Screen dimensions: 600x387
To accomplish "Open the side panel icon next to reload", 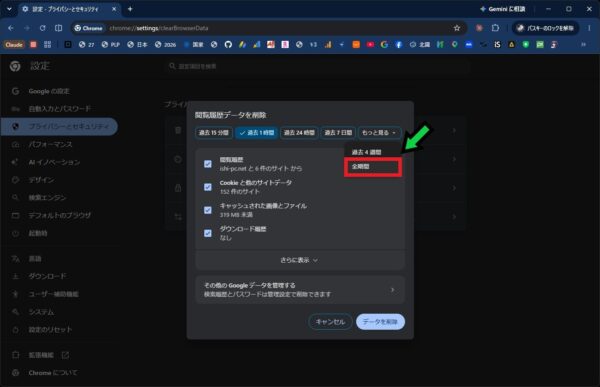I will [x=58, y=28].
